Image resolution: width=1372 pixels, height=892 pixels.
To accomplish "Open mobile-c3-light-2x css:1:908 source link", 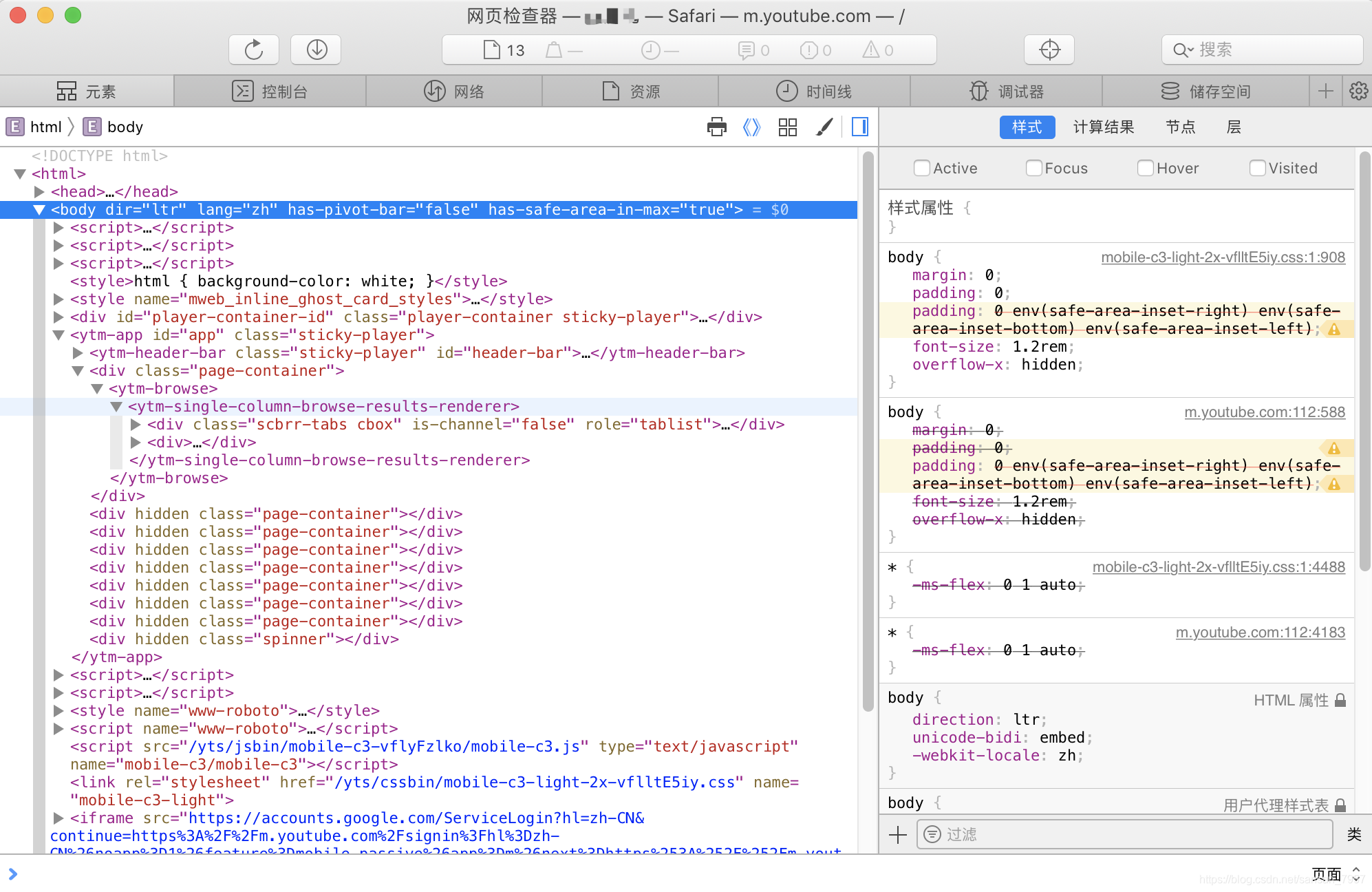I will point(1223,257).
